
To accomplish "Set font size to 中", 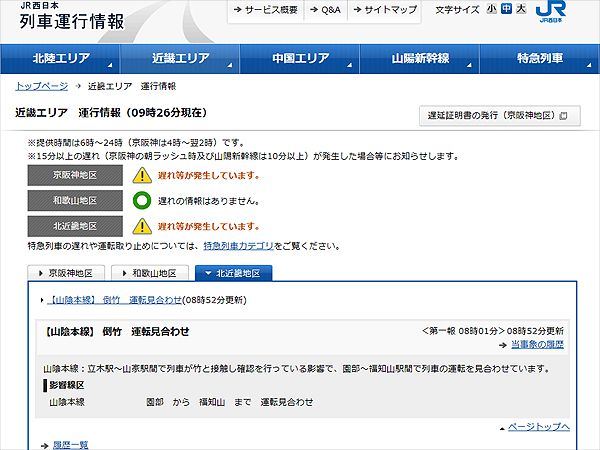I will pos(506,8).
